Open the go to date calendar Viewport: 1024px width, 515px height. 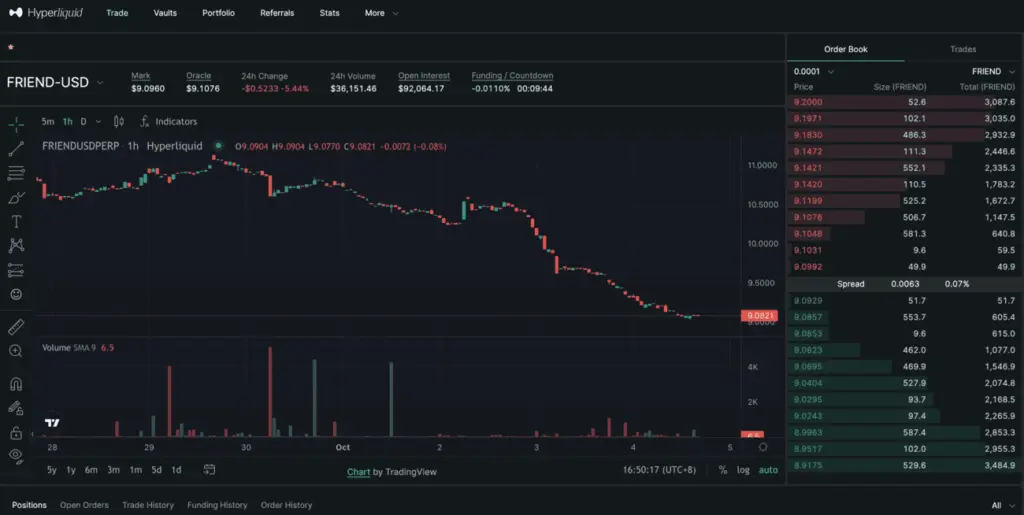point(209,469)
